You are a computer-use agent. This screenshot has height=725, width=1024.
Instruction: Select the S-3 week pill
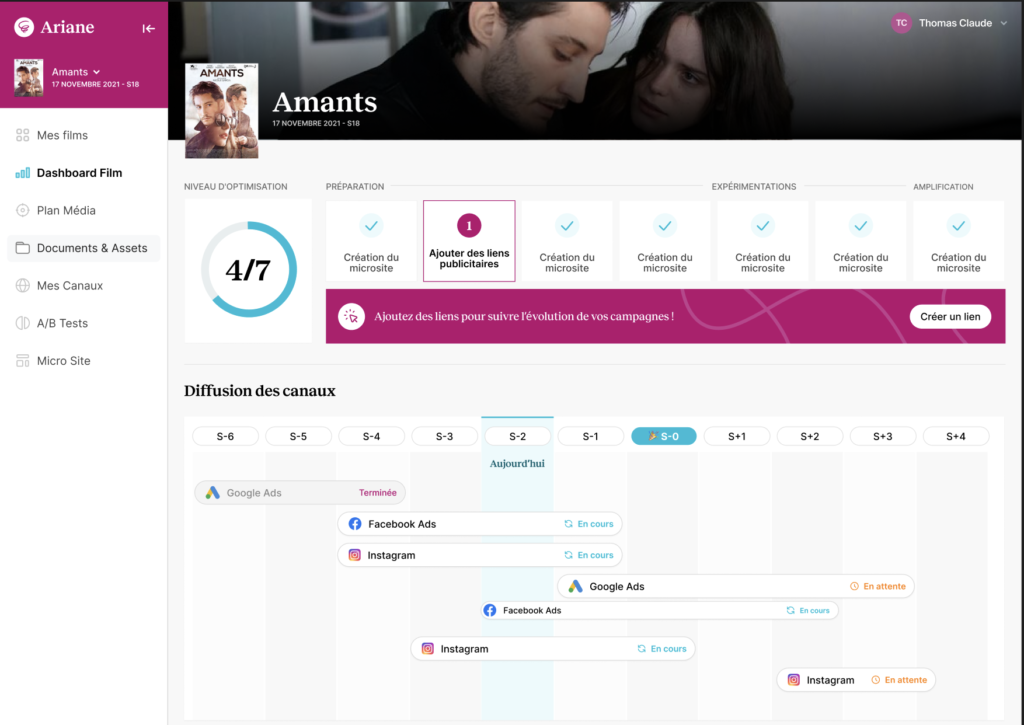pyautogui.click(x=445, y=436)
